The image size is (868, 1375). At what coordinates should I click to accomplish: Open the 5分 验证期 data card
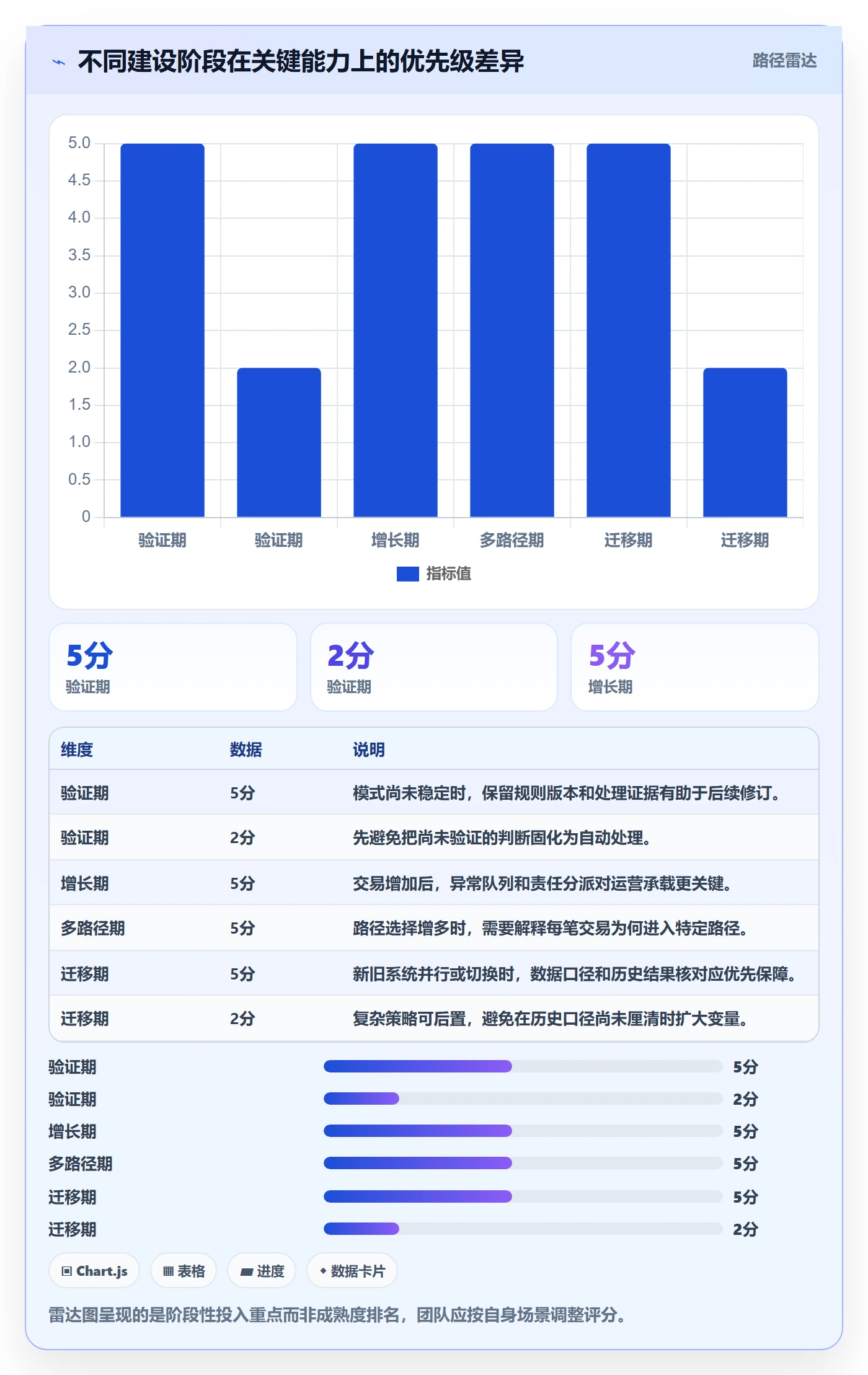(173, 667)
